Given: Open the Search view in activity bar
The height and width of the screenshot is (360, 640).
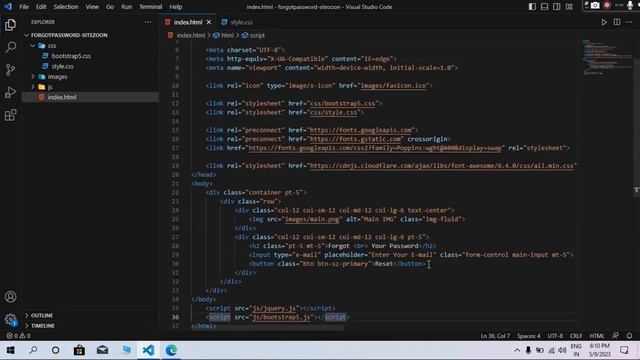Looking at the screenshot, I should point(11,47).
